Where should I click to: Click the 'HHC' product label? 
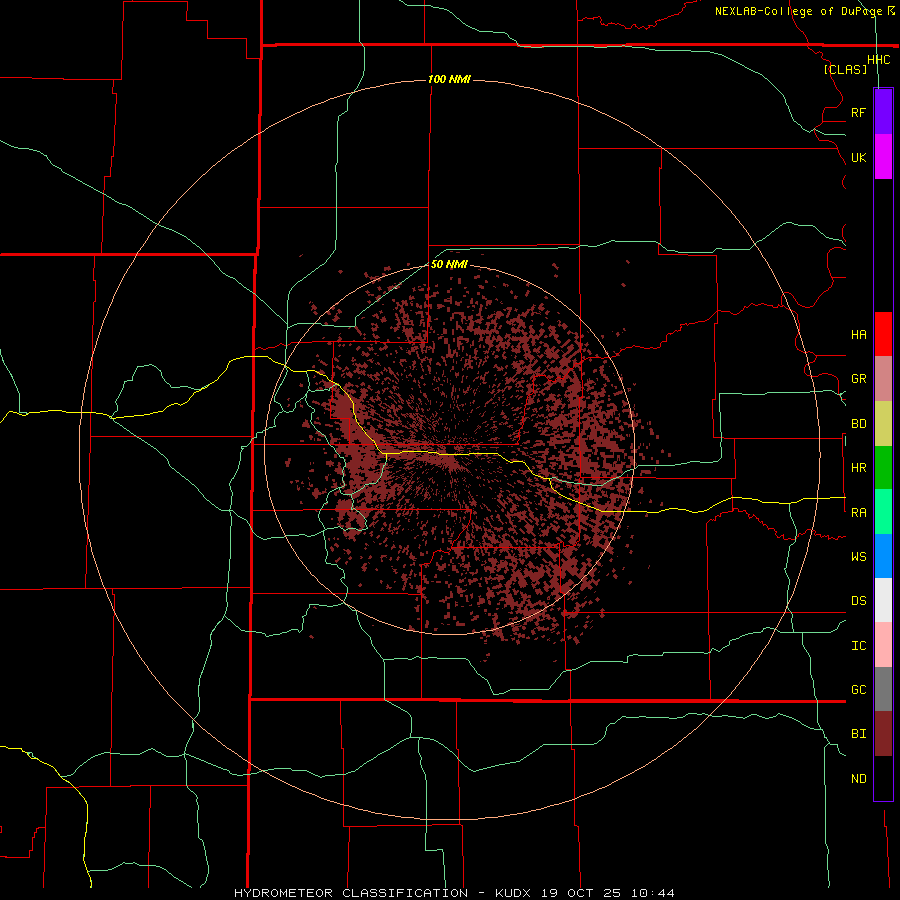point(878,60)
